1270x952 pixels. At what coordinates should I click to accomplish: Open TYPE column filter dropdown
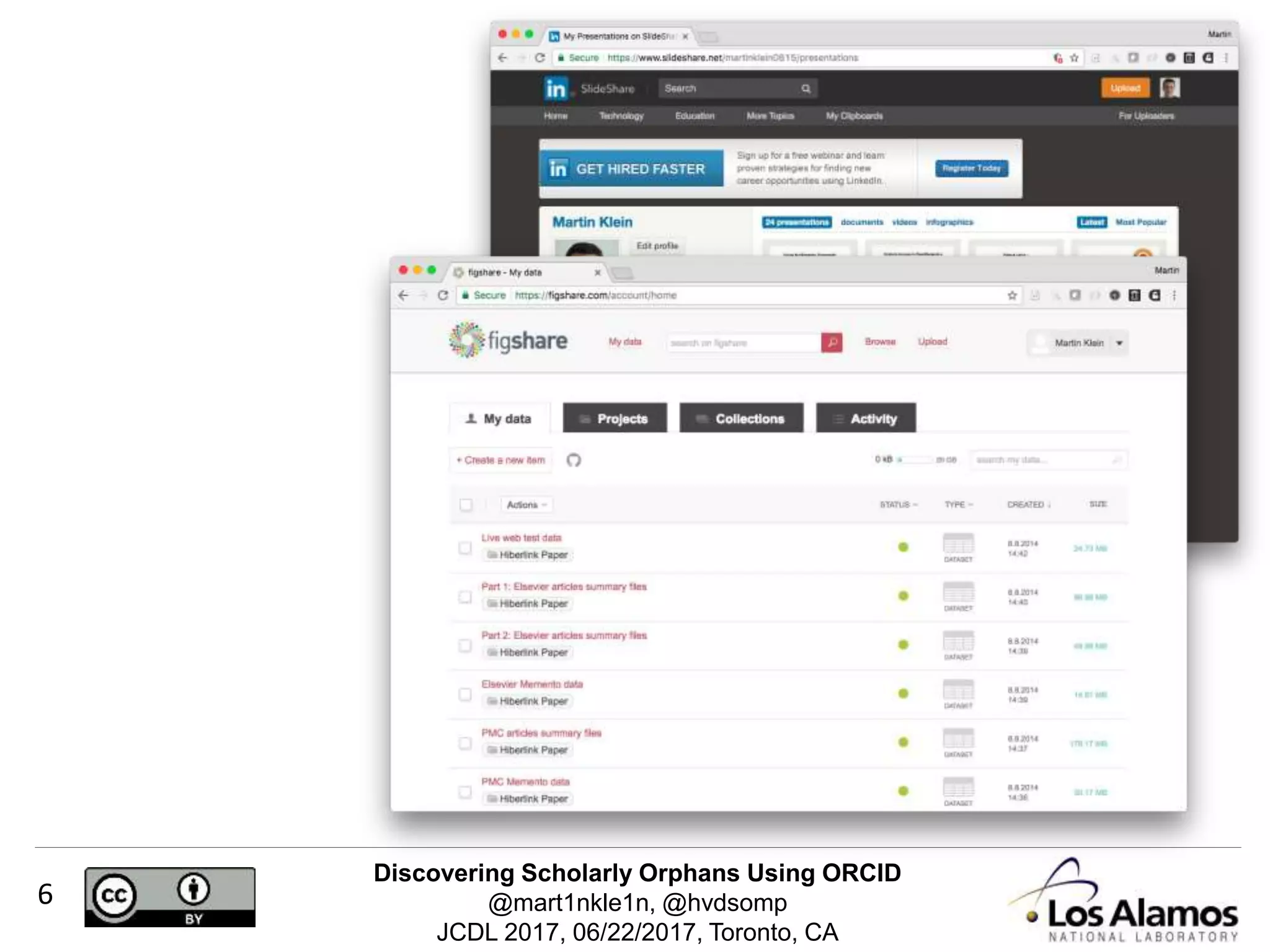tap(959, 505)
